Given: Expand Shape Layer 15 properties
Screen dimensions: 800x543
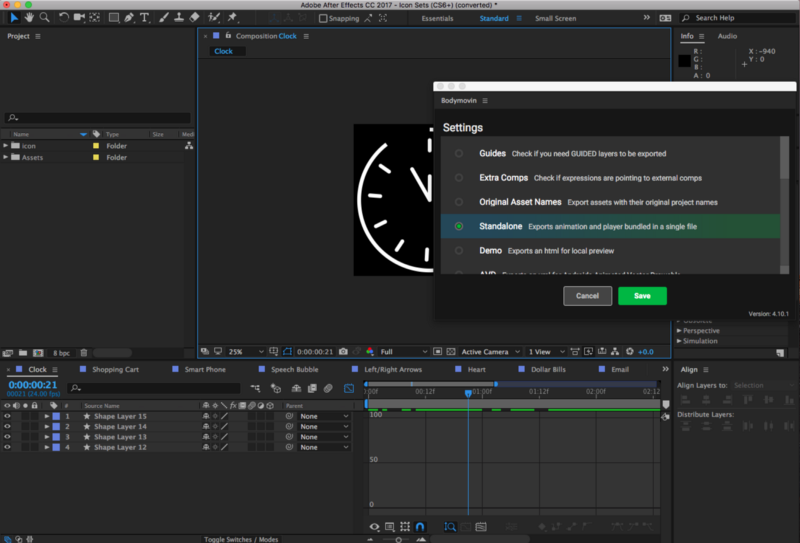Looking at the screenshot, I should (x=46, y=416).
